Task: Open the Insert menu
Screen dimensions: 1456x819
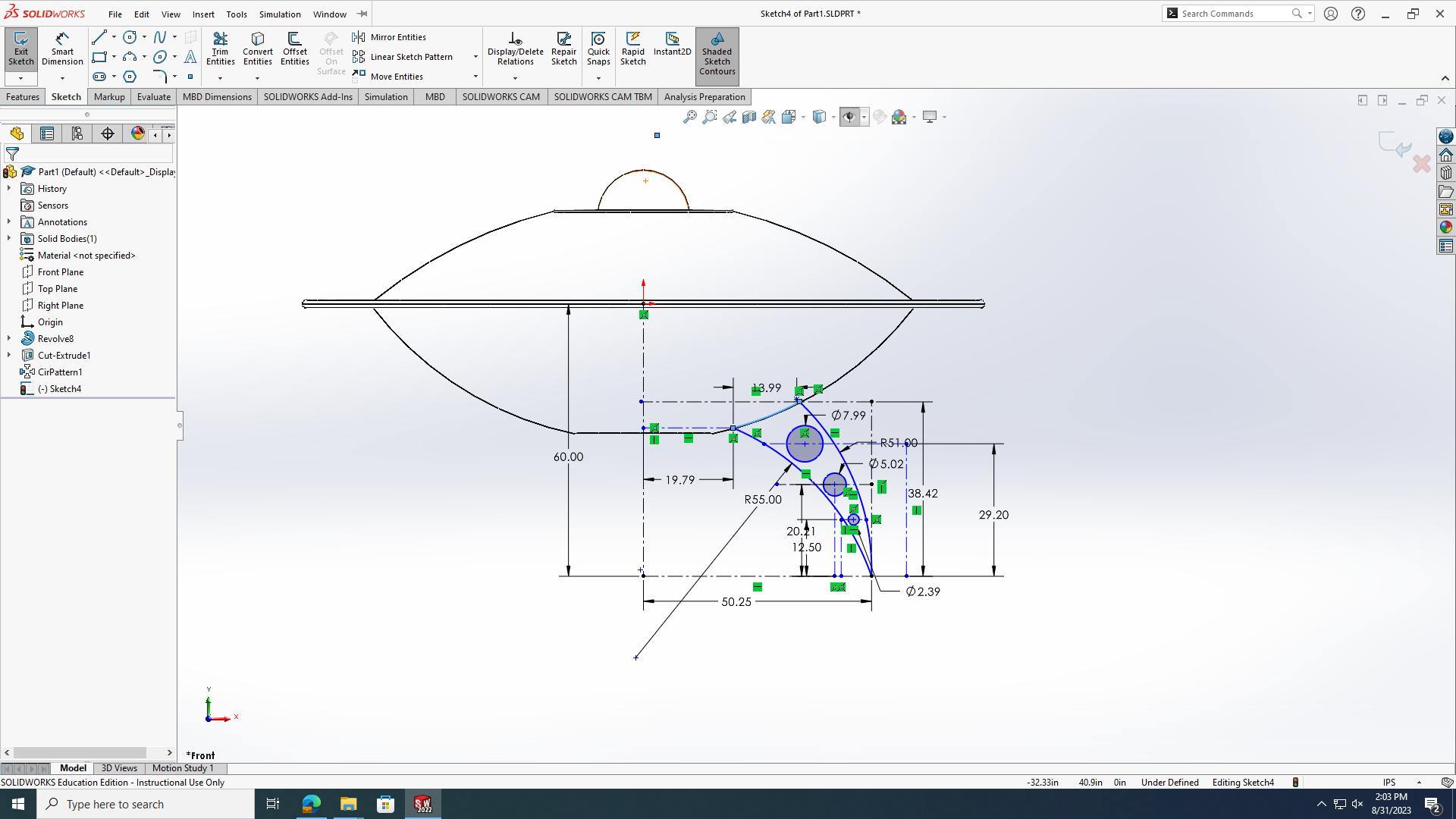Action: [203, 14]
